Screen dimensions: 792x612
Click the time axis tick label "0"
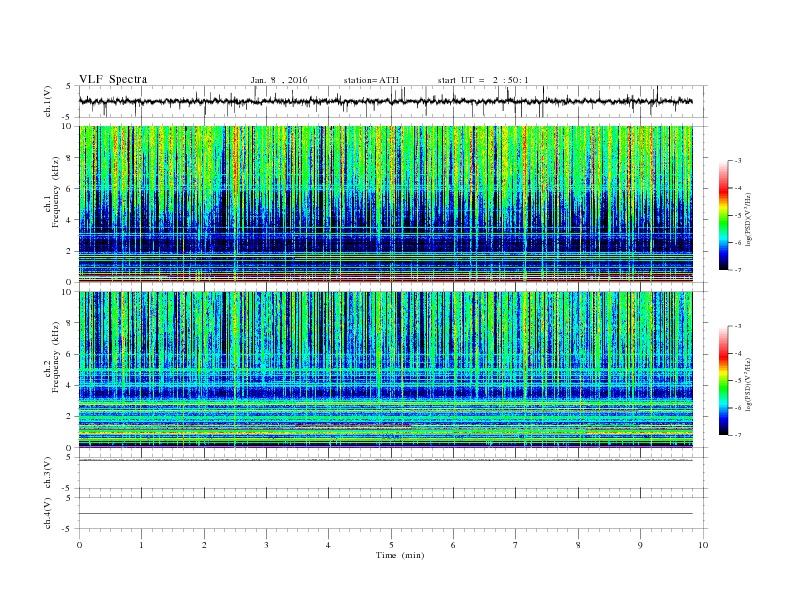point(79,545)
